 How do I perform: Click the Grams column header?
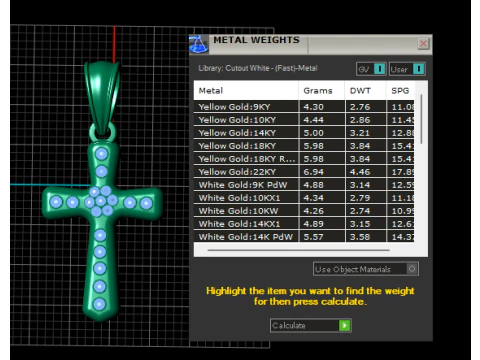point(322,91)
